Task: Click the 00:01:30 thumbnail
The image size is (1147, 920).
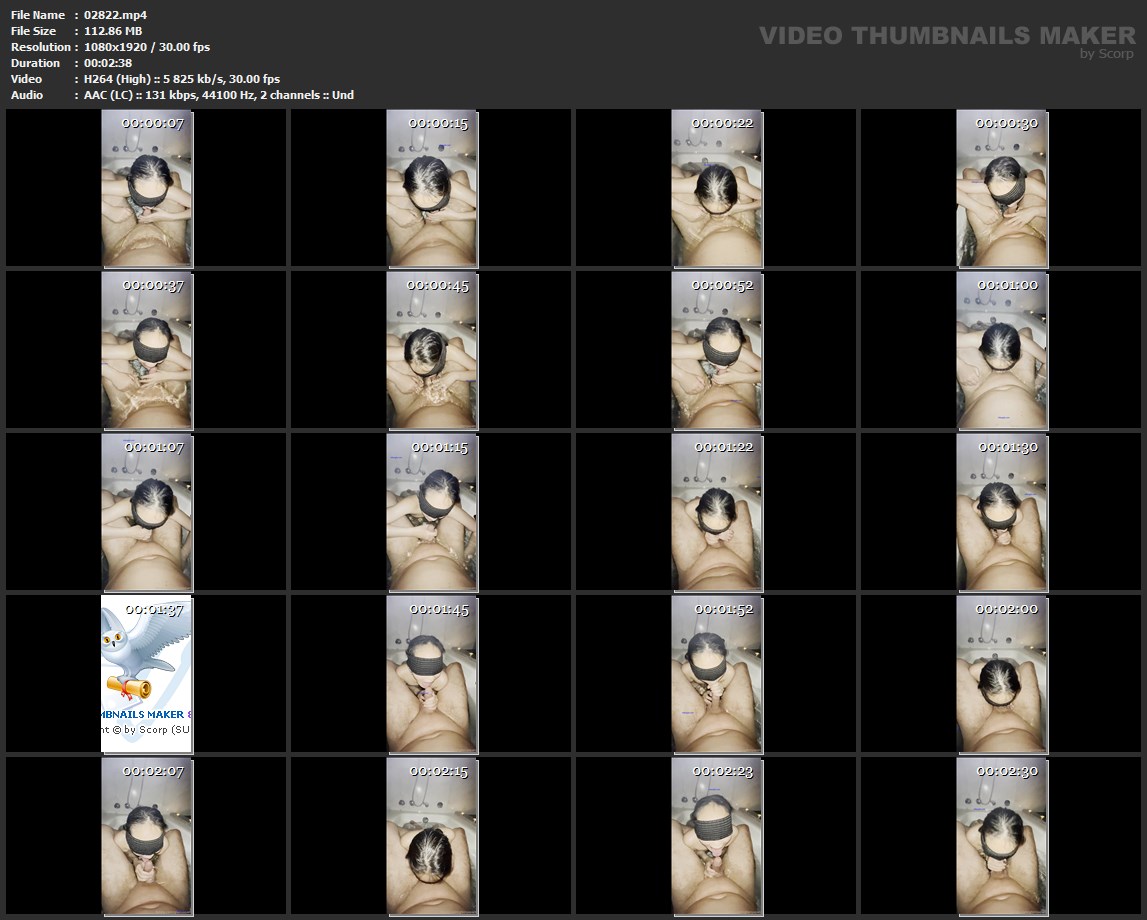Action: 1002,512
